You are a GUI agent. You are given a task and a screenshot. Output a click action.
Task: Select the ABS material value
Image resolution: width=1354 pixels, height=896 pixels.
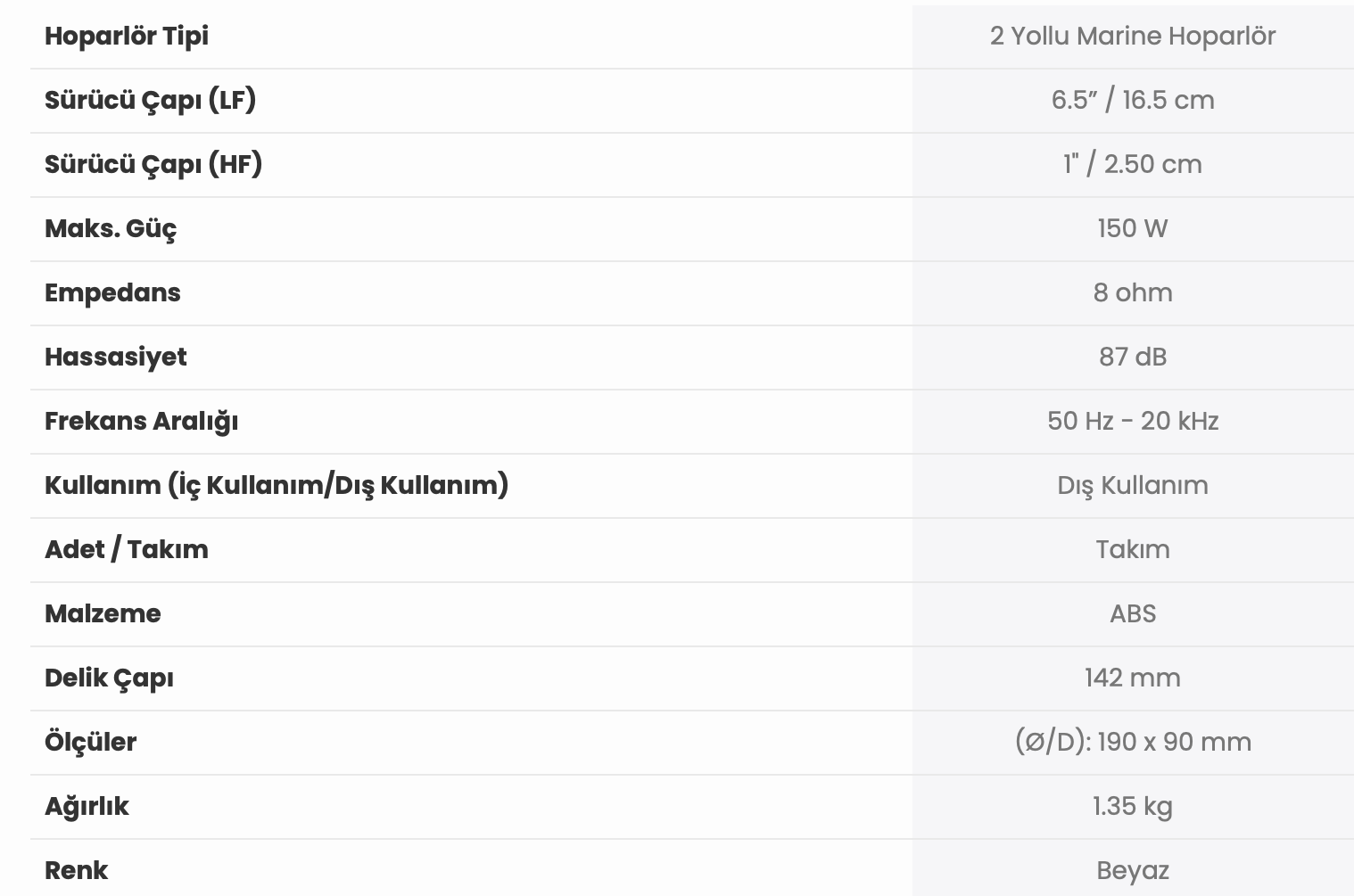(x=1133, y=613)
